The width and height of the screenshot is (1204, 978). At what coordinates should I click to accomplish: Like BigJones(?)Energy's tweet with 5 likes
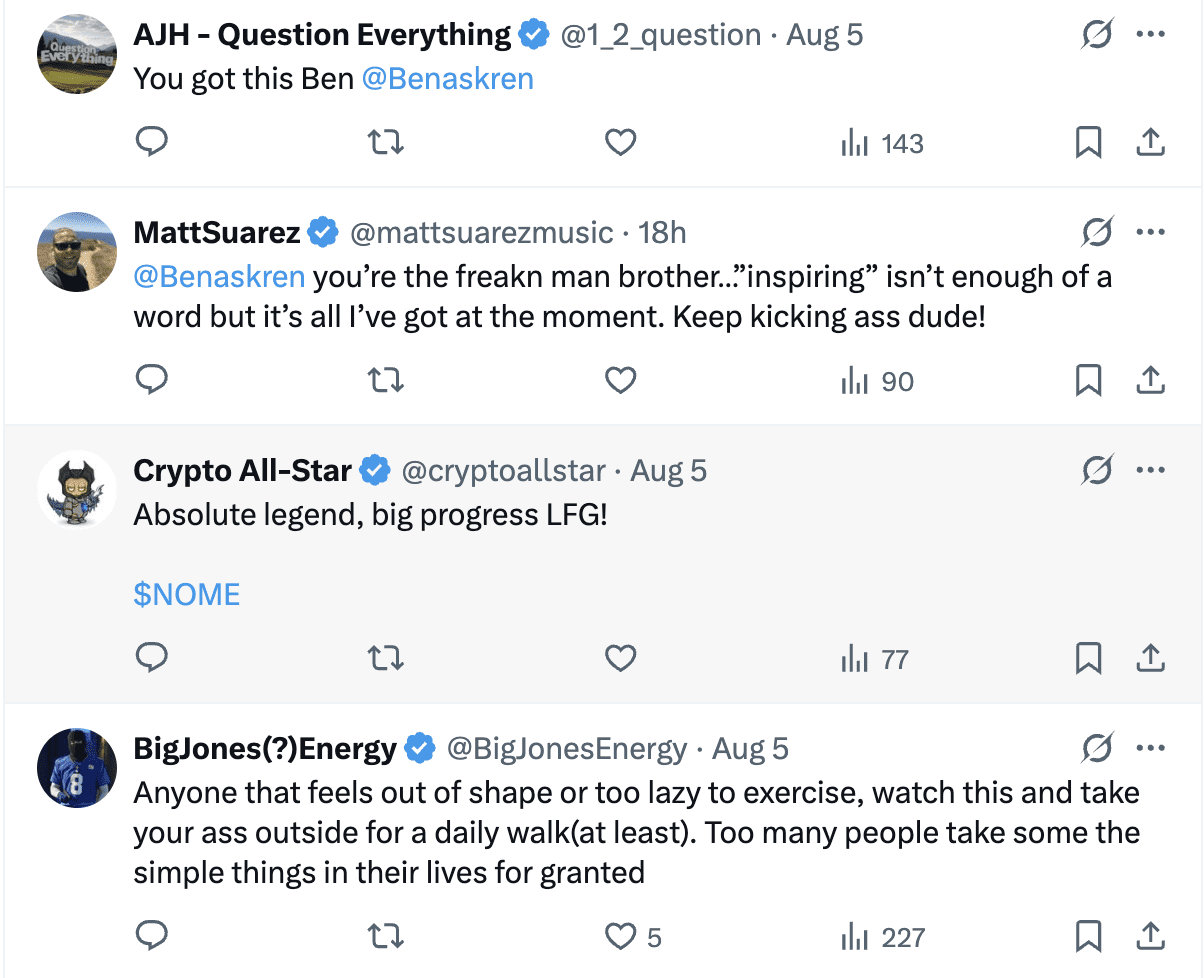click(621, 937)
